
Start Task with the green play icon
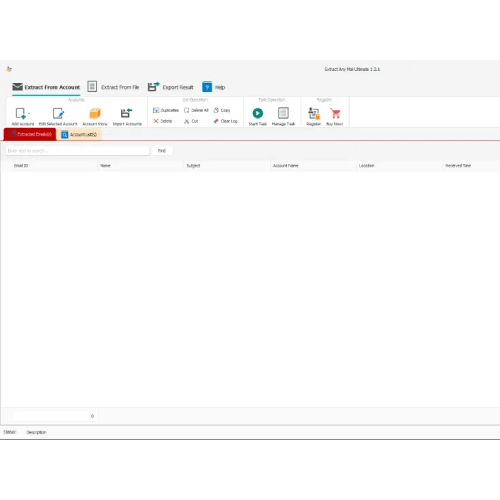pos(258,113)
